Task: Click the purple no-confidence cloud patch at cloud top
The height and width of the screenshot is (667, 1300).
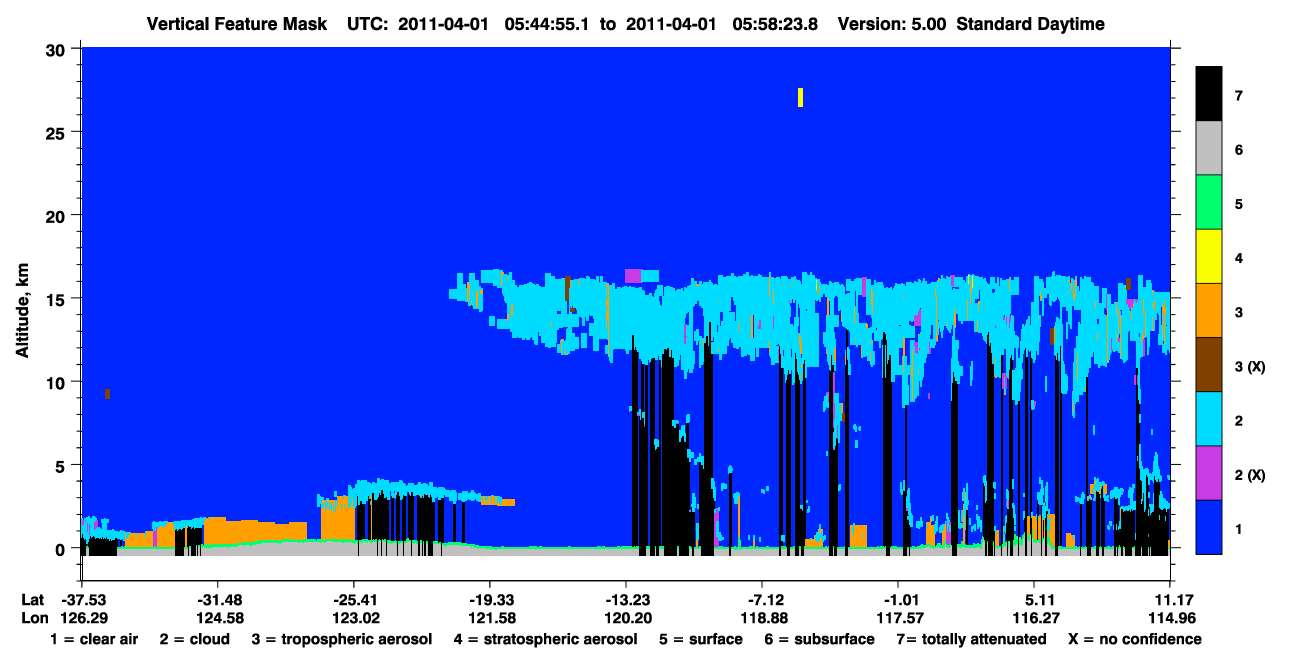Action: [x=633, y=275]
